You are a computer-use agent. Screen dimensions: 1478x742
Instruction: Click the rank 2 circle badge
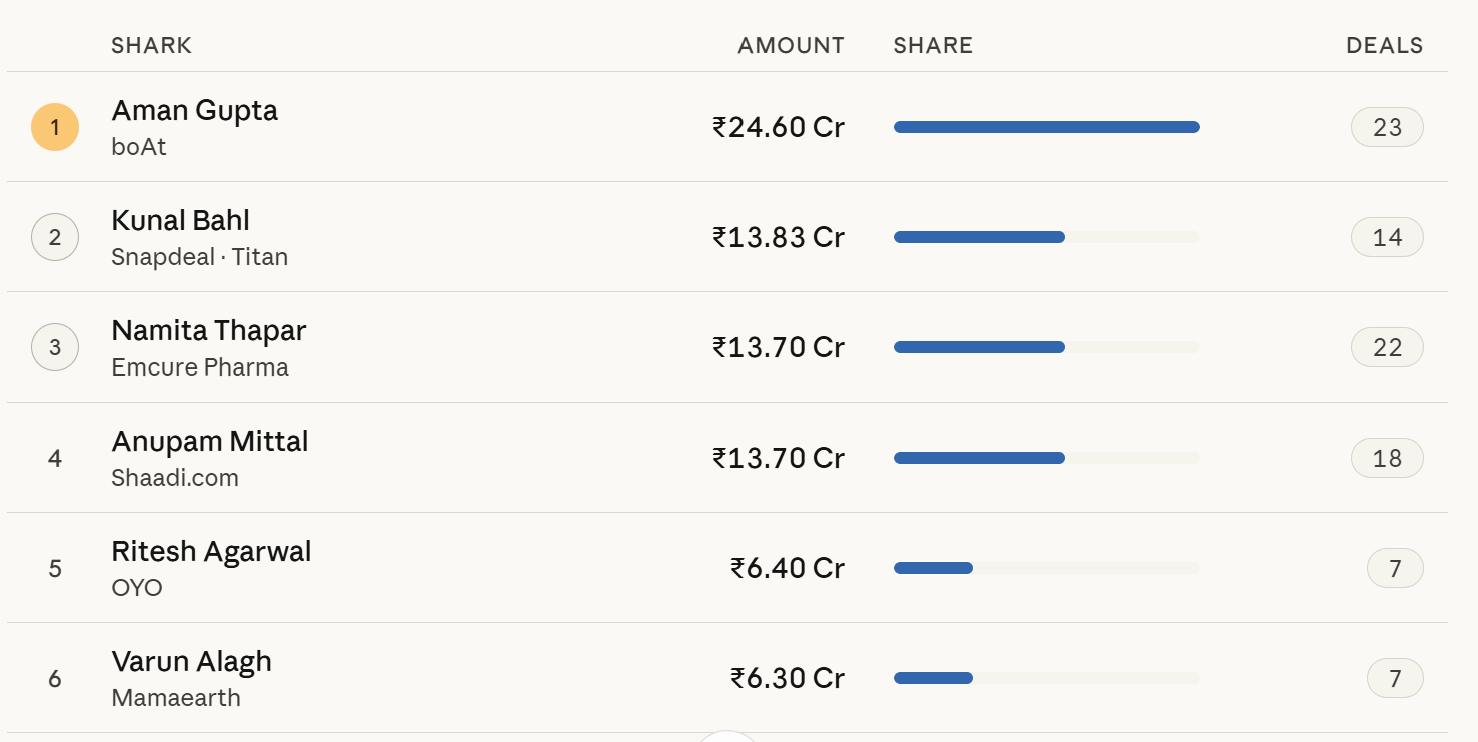tap(55, 237)
